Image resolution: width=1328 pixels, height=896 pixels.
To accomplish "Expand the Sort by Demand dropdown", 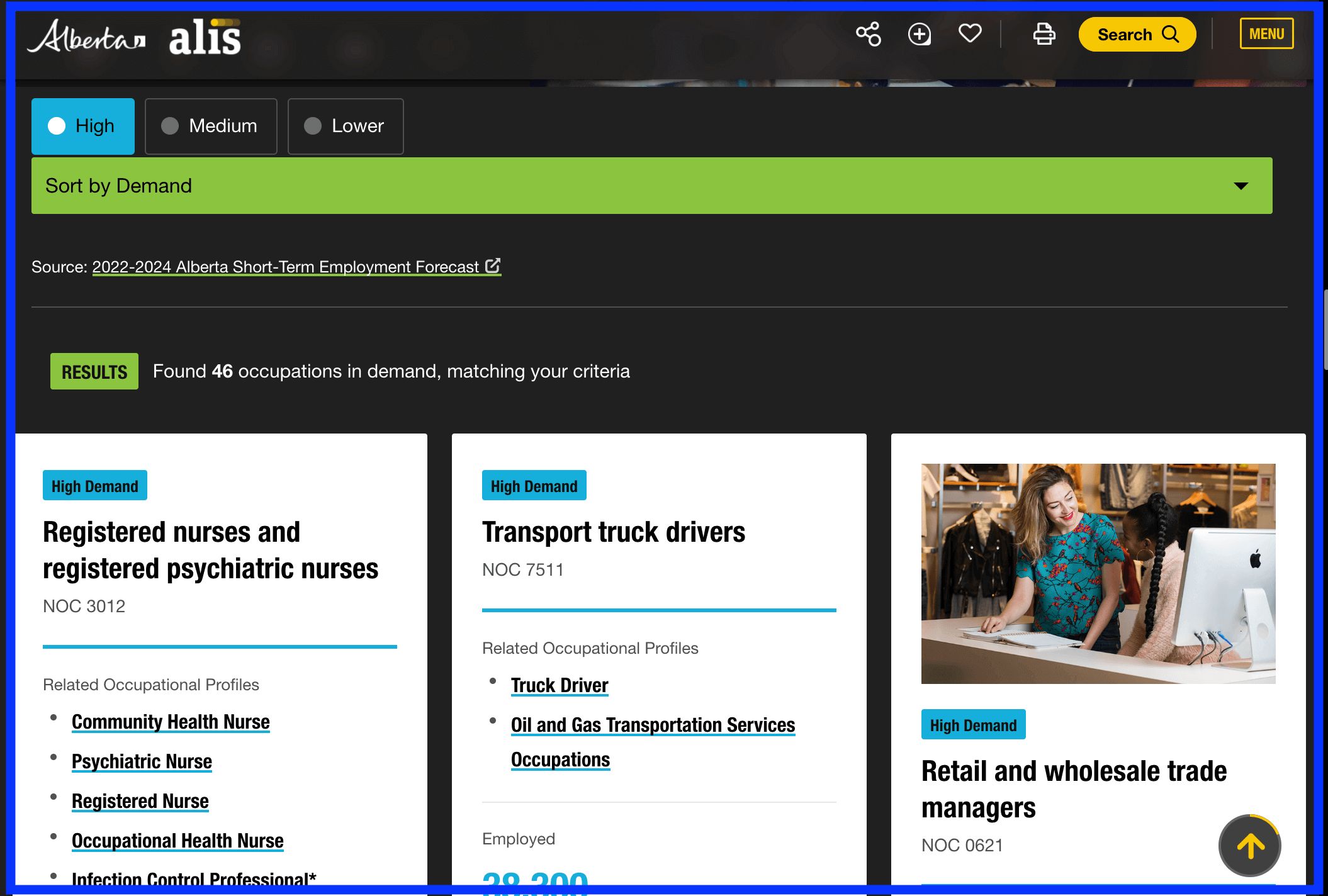I will click(x=629, y=186).
